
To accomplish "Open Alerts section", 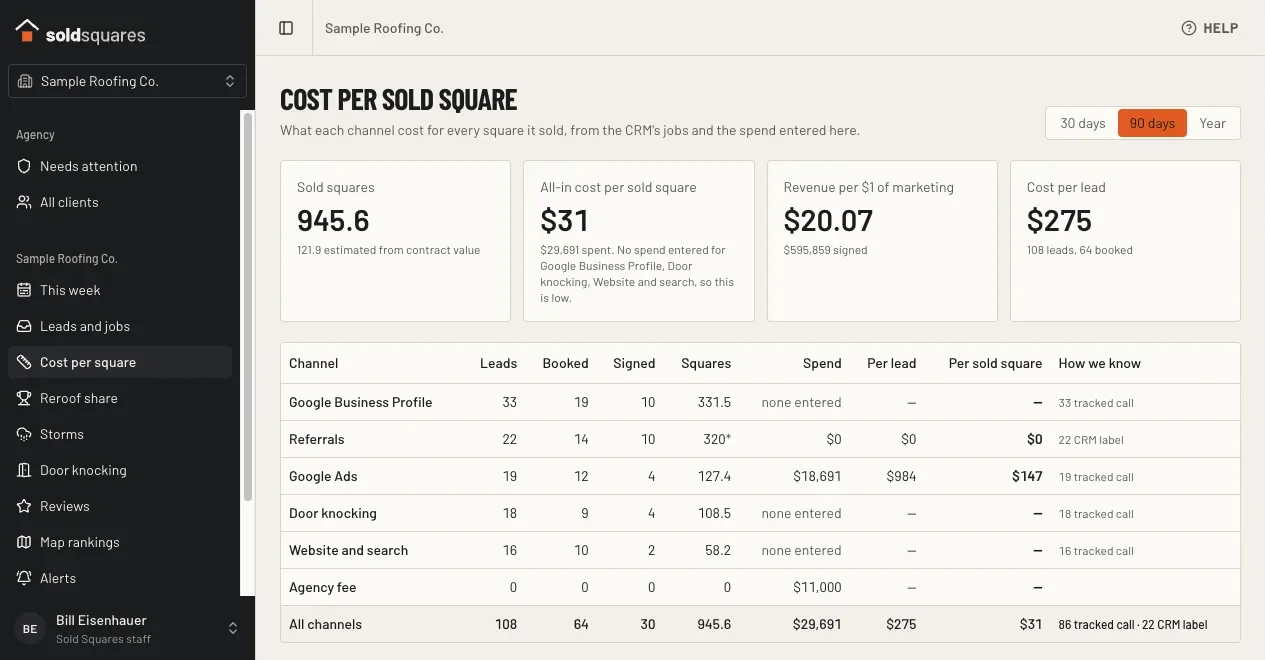I will [x=120, y=578].
